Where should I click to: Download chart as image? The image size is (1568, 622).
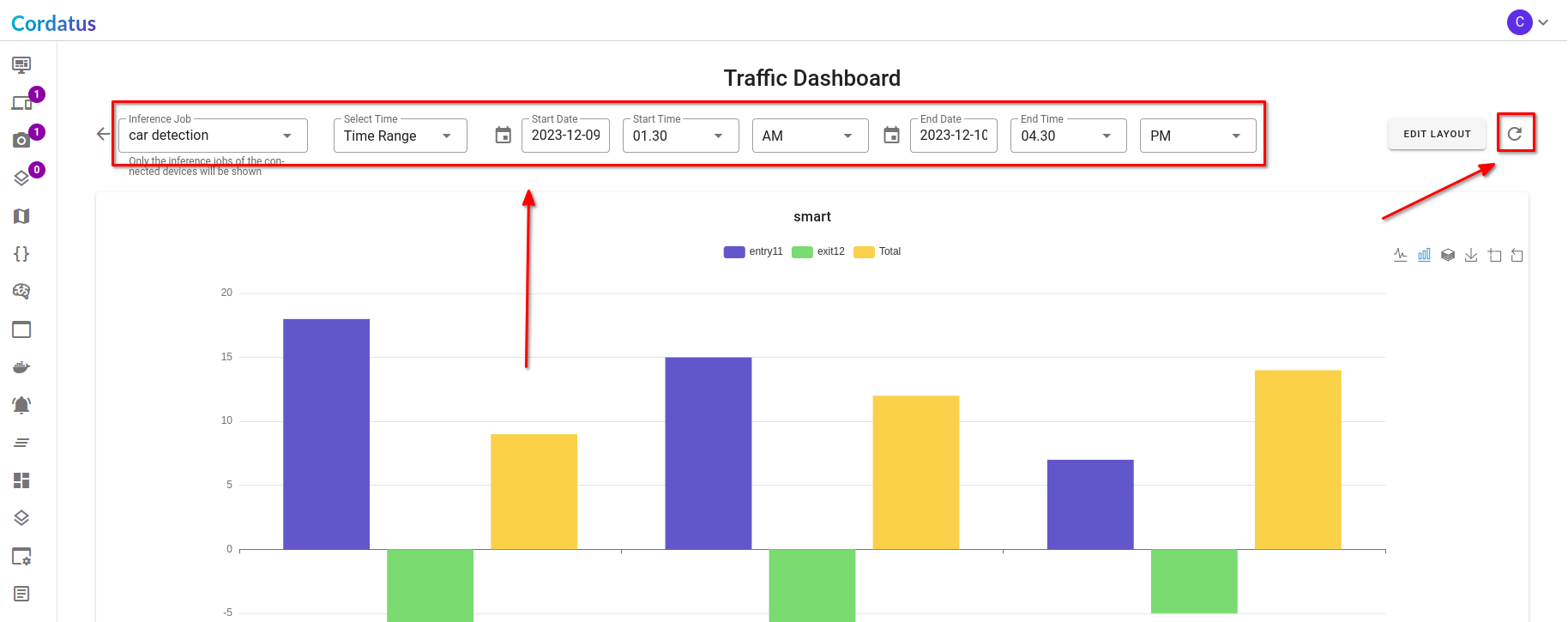click(x=1471, y=255)
